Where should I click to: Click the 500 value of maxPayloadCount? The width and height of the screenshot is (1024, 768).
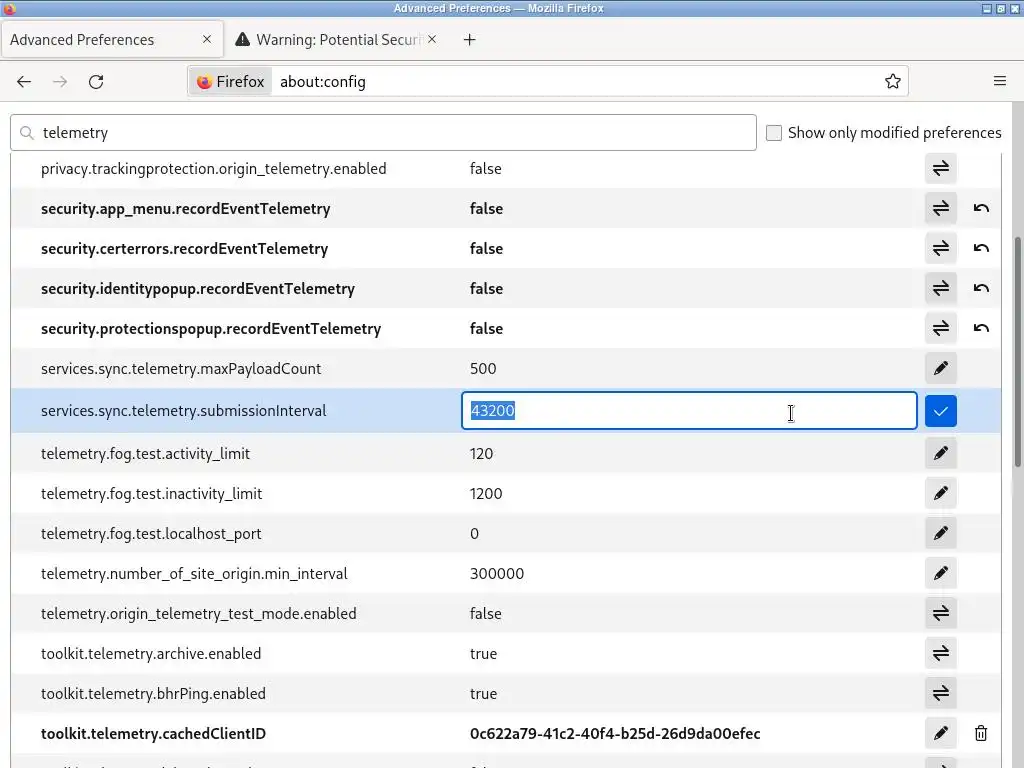pos(483,368)
